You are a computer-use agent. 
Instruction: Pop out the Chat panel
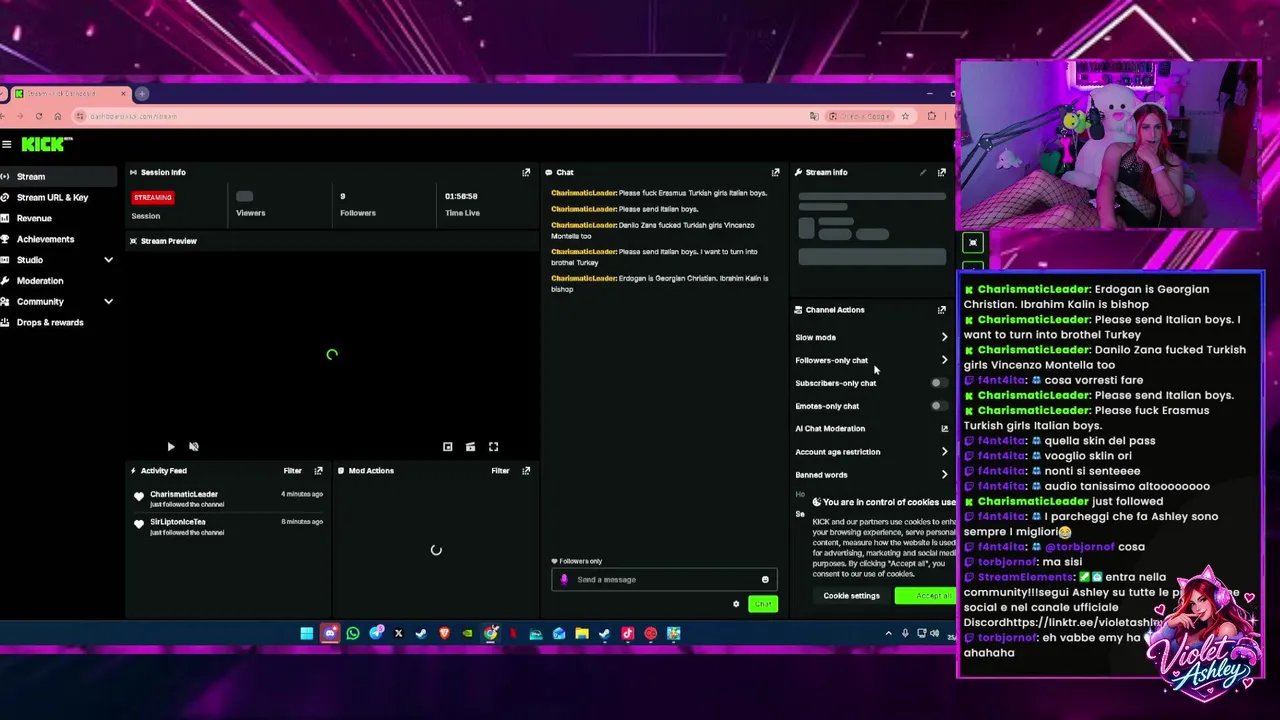[775, 172]
